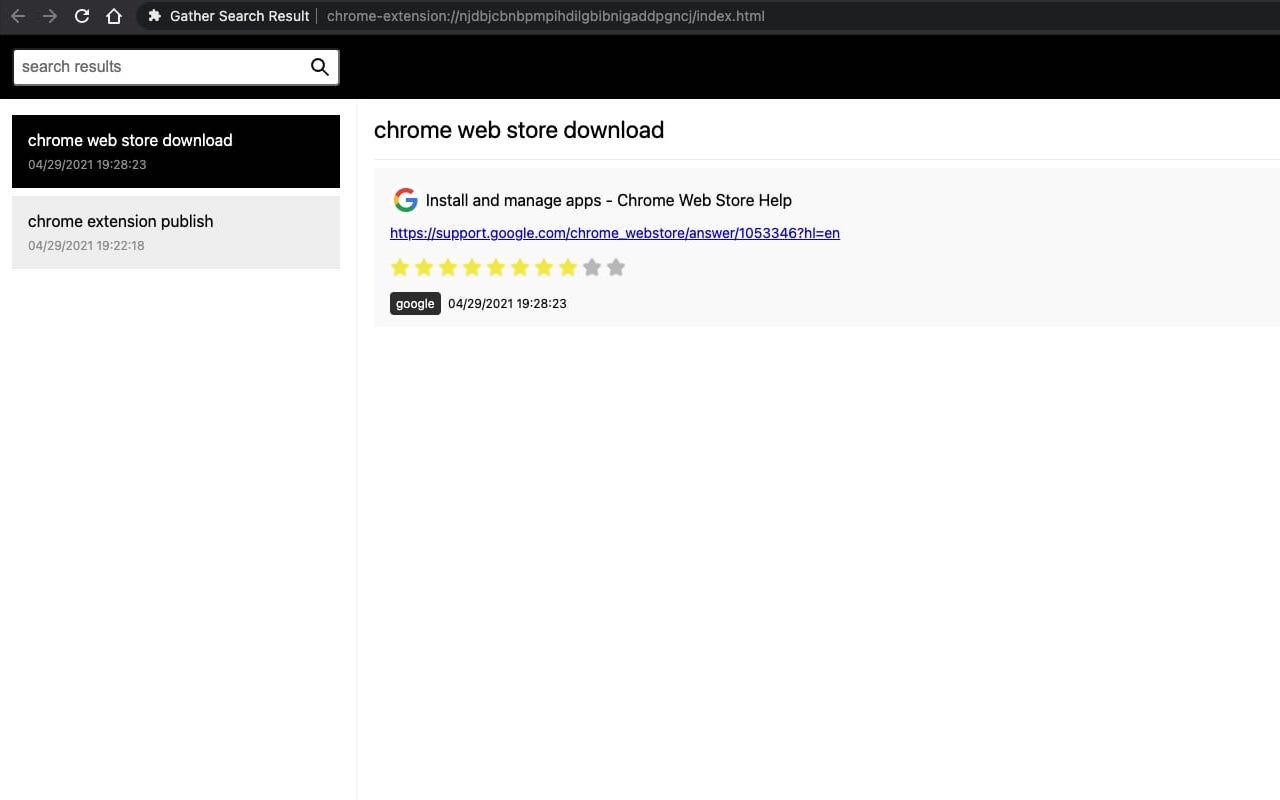Reload the page with the refresh icon
Viewport: 1280px width, 800px height.
point(82,16)
